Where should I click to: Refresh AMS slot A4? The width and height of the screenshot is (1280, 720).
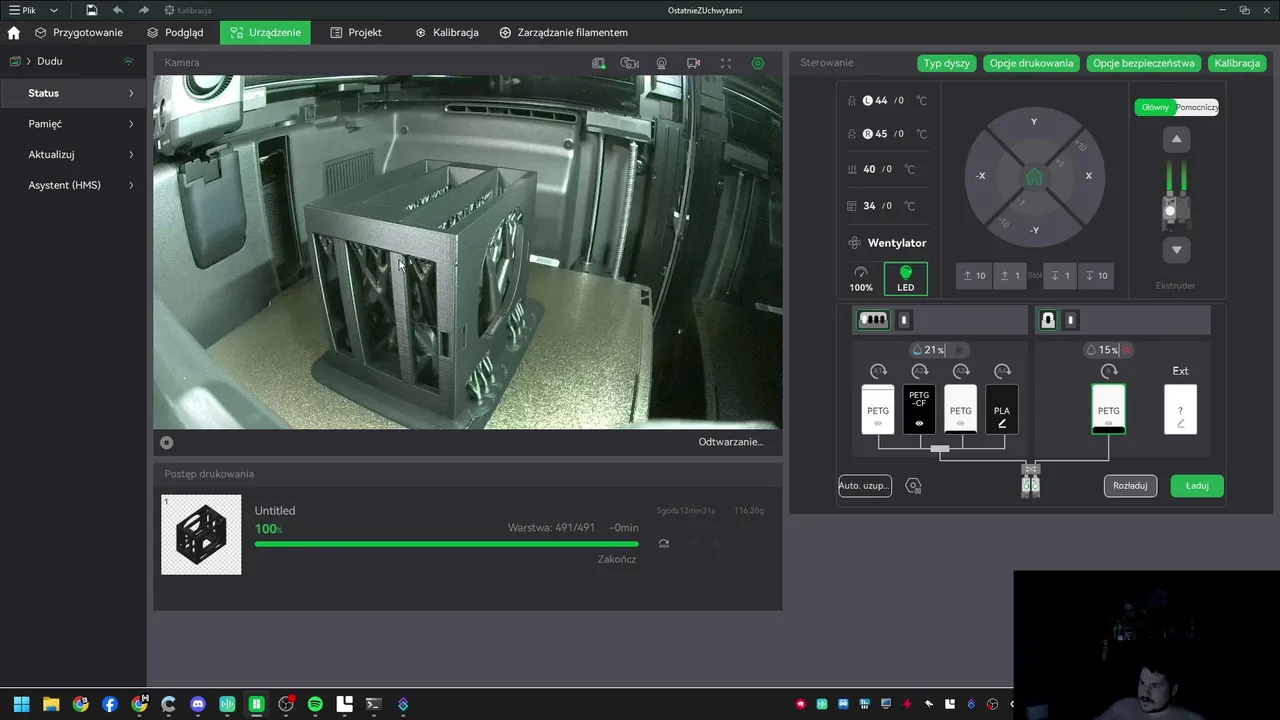[1002, 371]
